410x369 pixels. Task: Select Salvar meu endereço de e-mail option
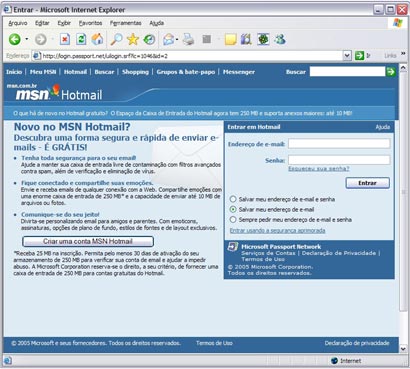(233, 209)
